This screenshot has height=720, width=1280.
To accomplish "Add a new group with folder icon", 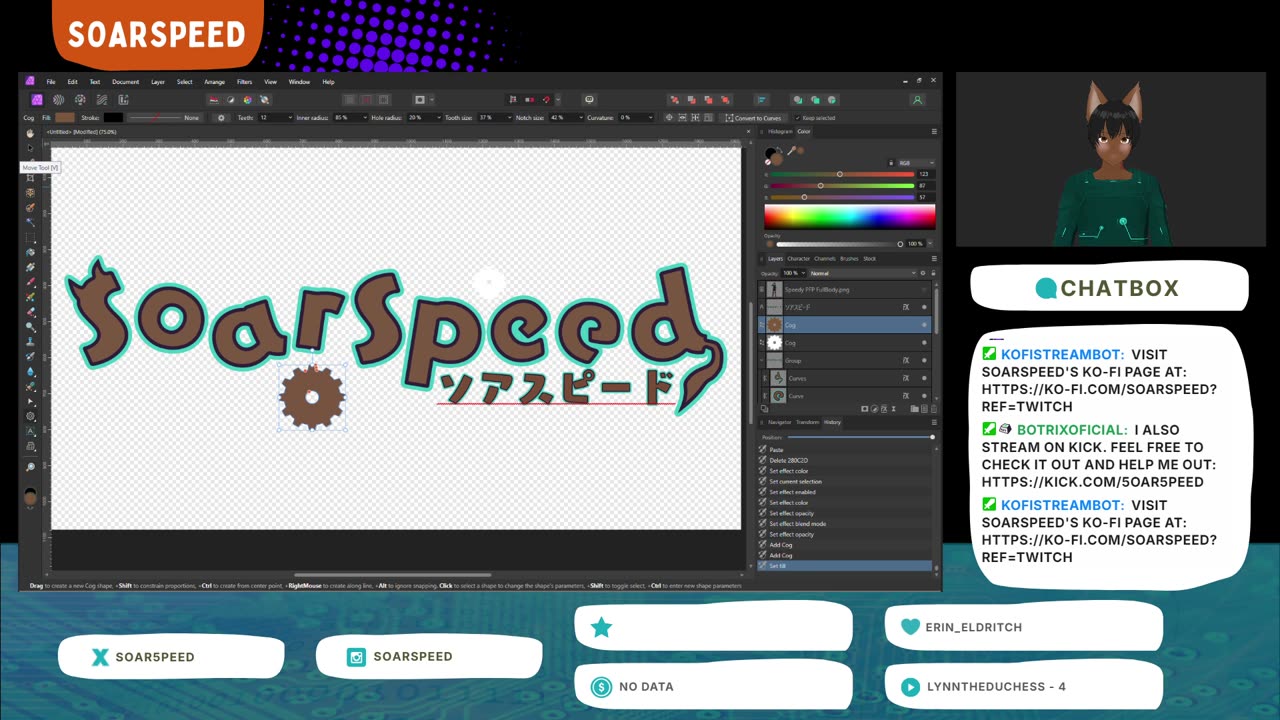I will point(914,409).
